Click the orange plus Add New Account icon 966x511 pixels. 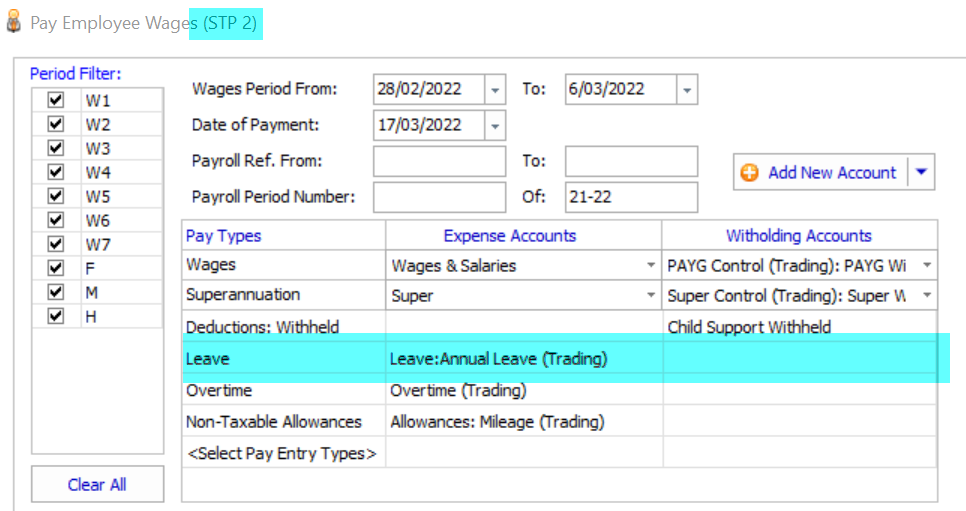pos(749,173)
